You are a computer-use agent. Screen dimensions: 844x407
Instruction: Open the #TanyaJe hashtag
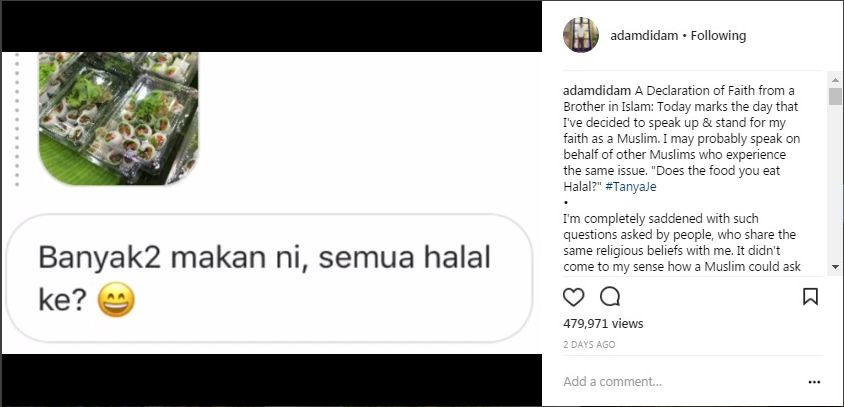pos(630,187)
